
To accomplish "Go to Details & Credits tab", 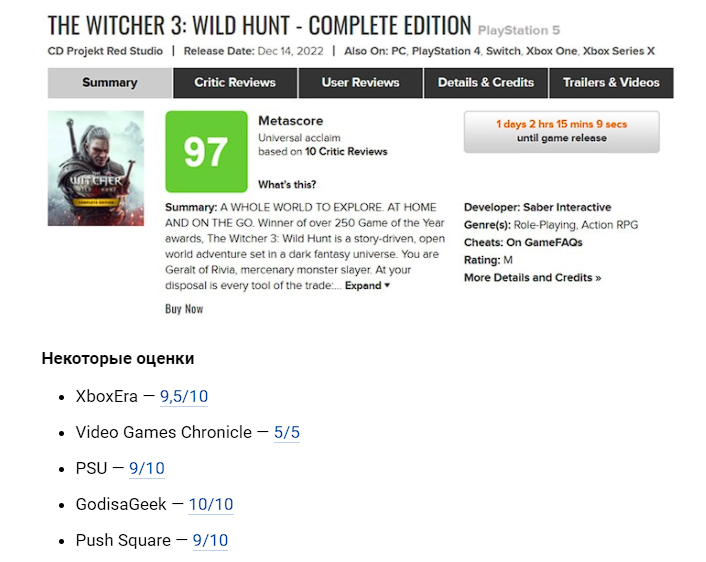I will pos(486,83).
